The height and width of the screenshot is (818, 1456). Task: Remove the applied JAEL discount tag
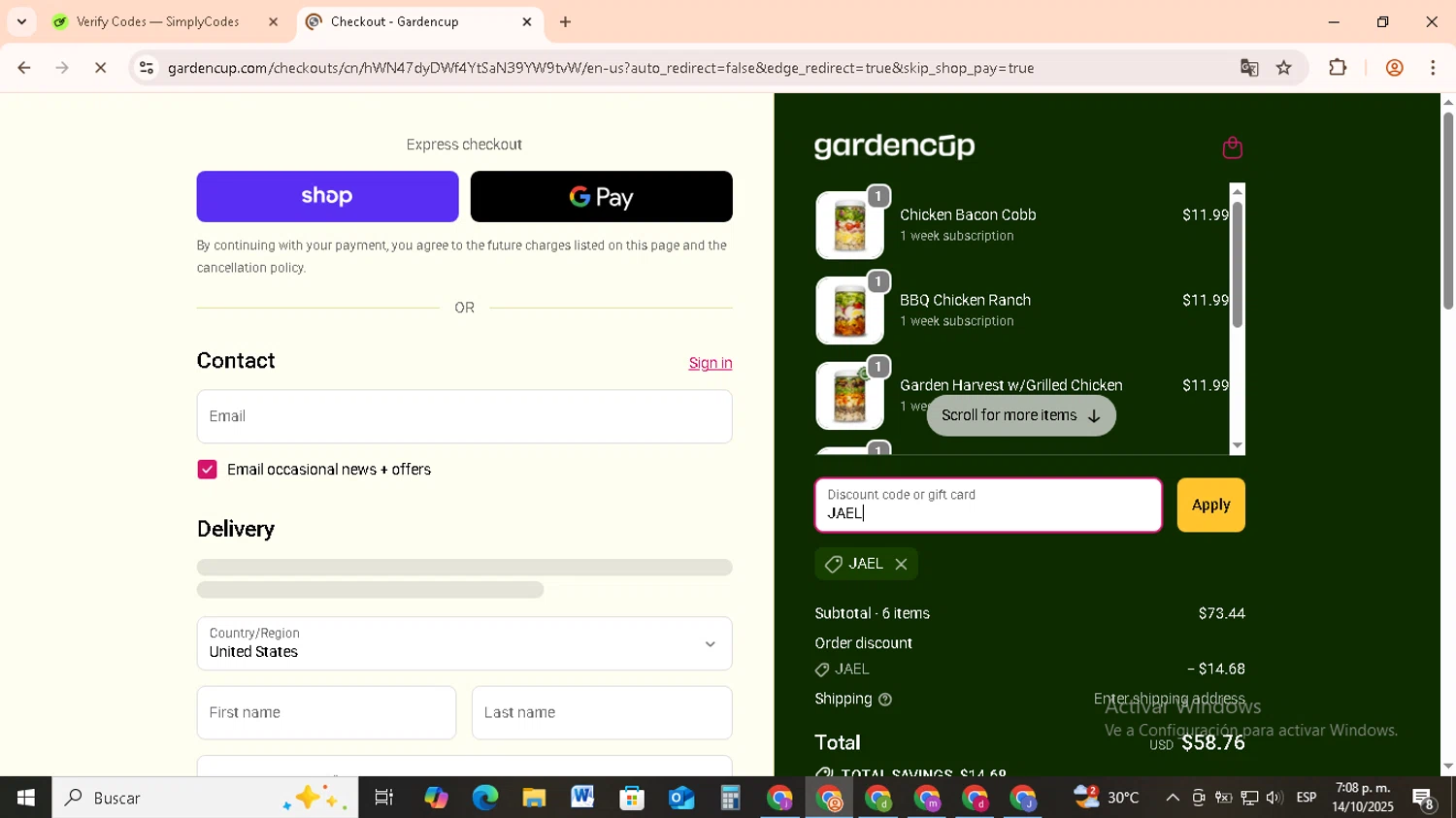(x=901, y=564)
